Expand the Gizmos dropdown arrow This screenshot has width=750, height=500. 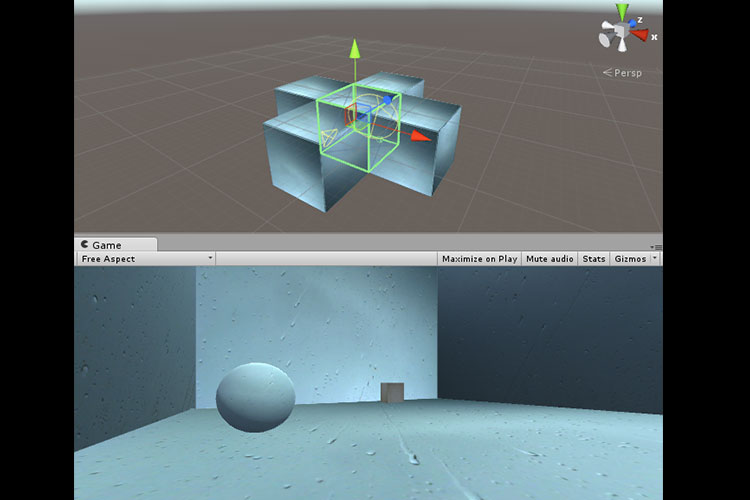click(654, 259)
